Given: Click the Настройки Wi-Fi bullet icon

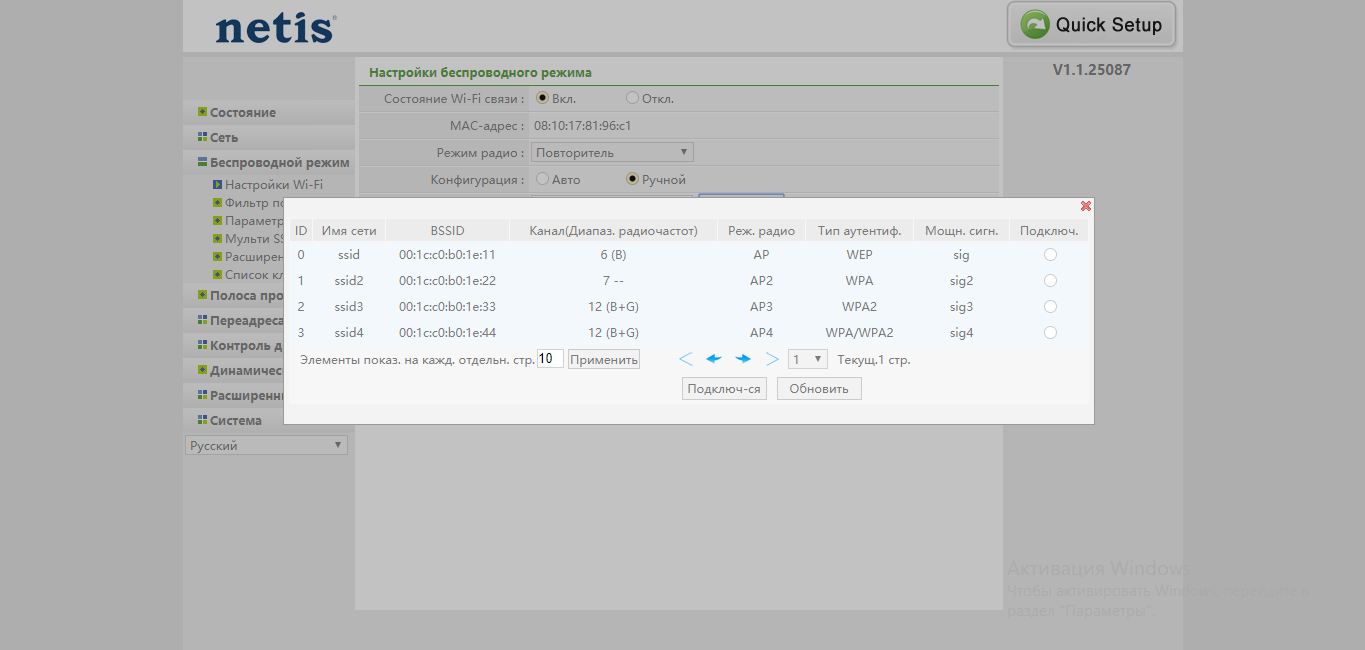Looking at the screenshot, I should tap(217, 185).
